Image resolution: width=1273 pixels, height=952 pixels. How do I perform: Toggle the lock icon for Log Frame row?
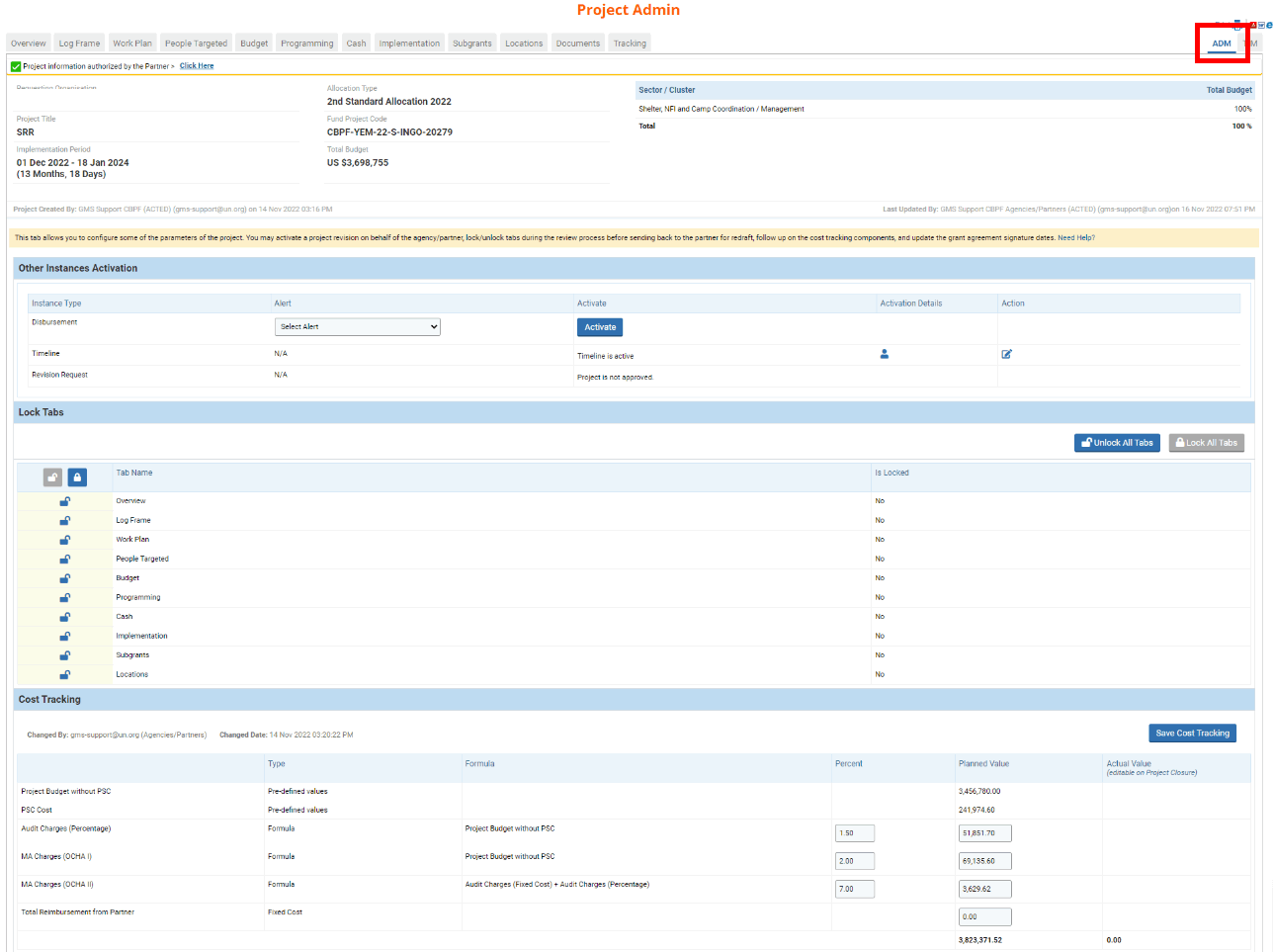(65, 520)
